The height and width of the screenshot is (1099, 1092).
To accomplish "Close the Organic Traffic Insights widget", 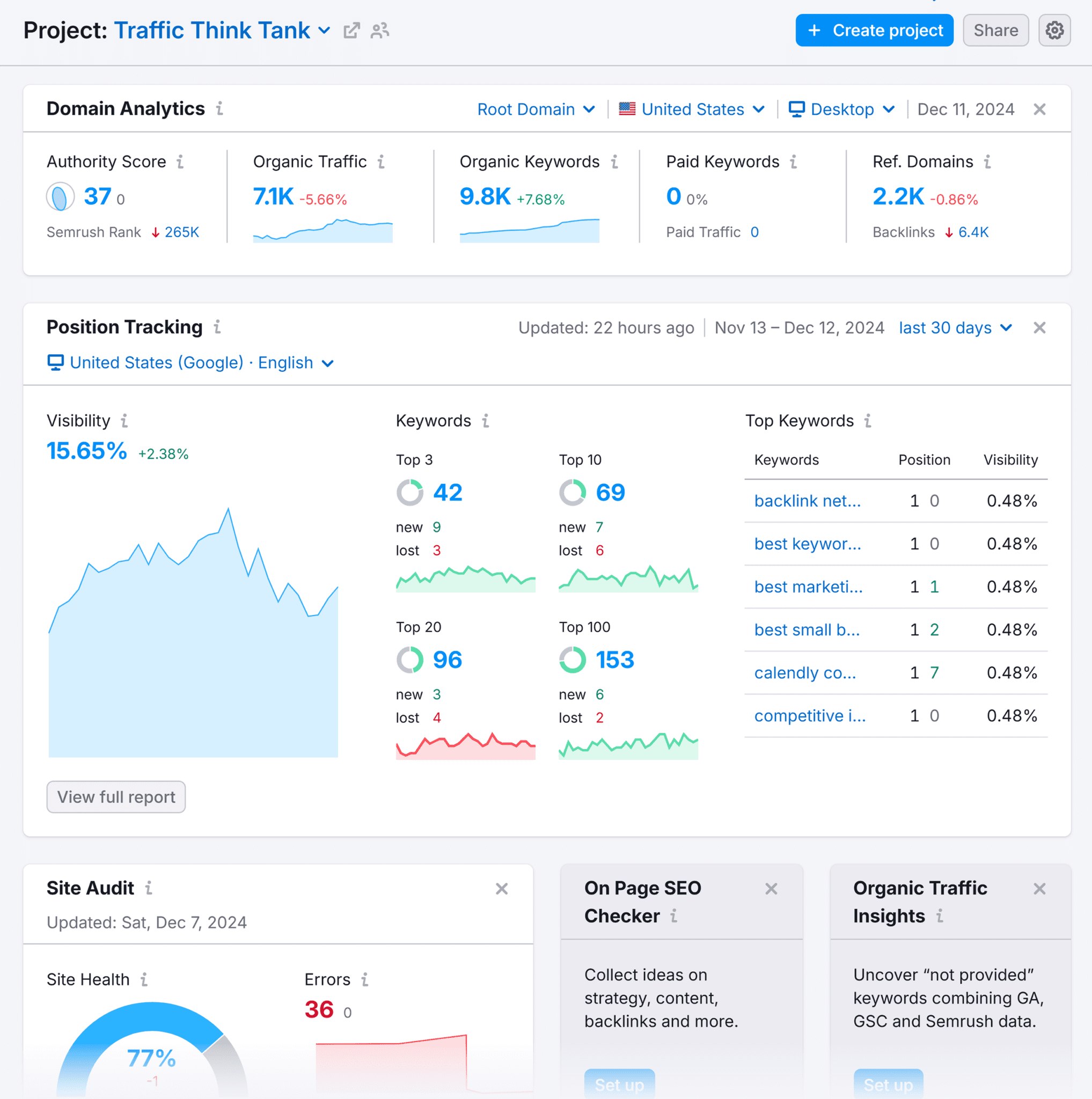I will (1039, 889).
